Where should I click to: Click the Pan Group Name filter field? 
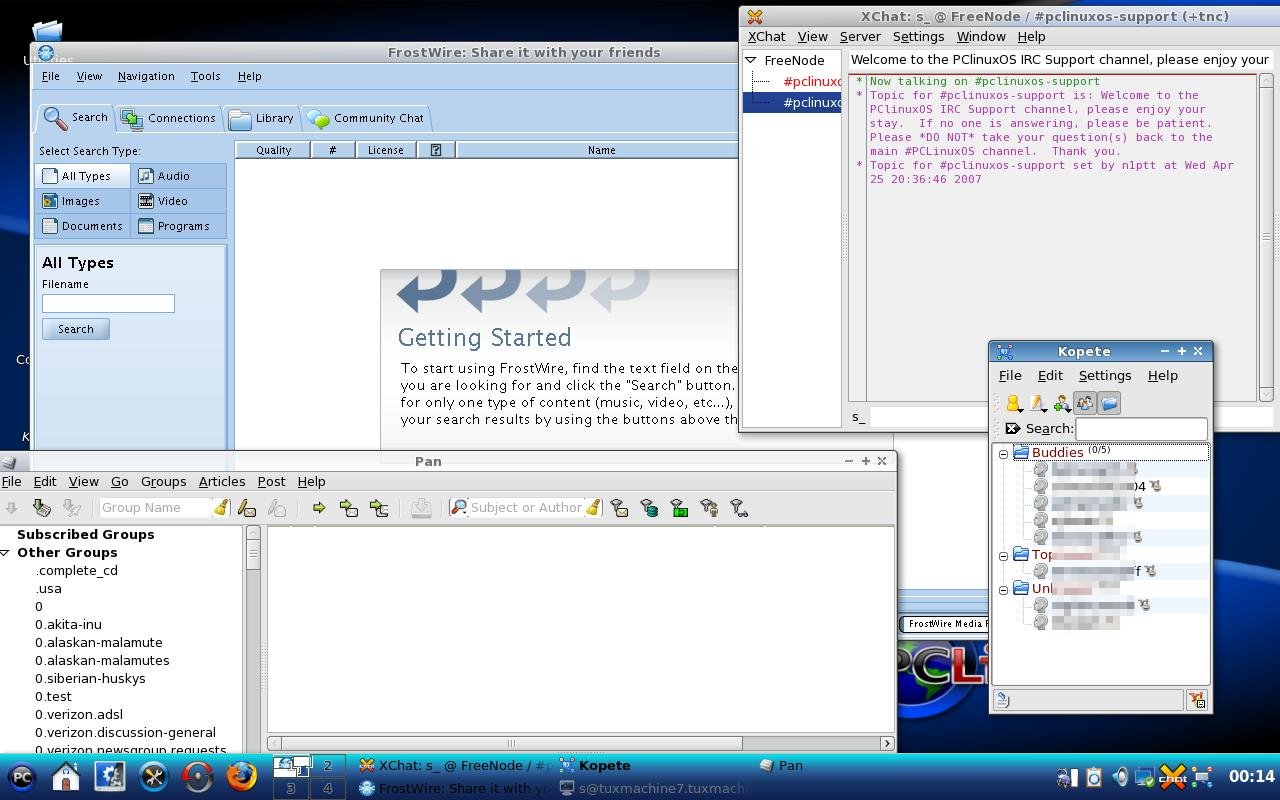(155, 508)
